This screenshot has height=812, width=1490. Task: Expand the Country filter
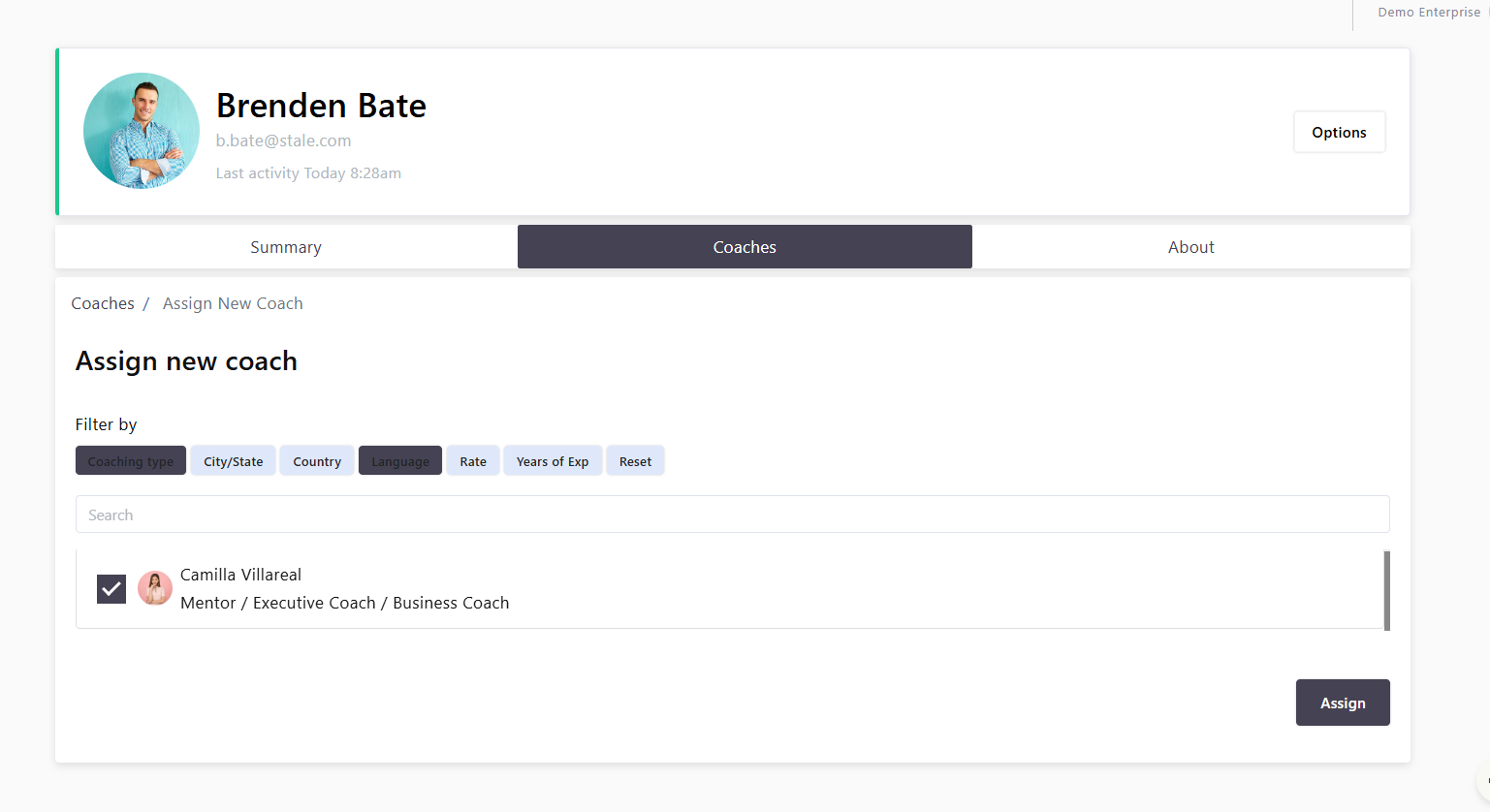(x=317, y=461)
